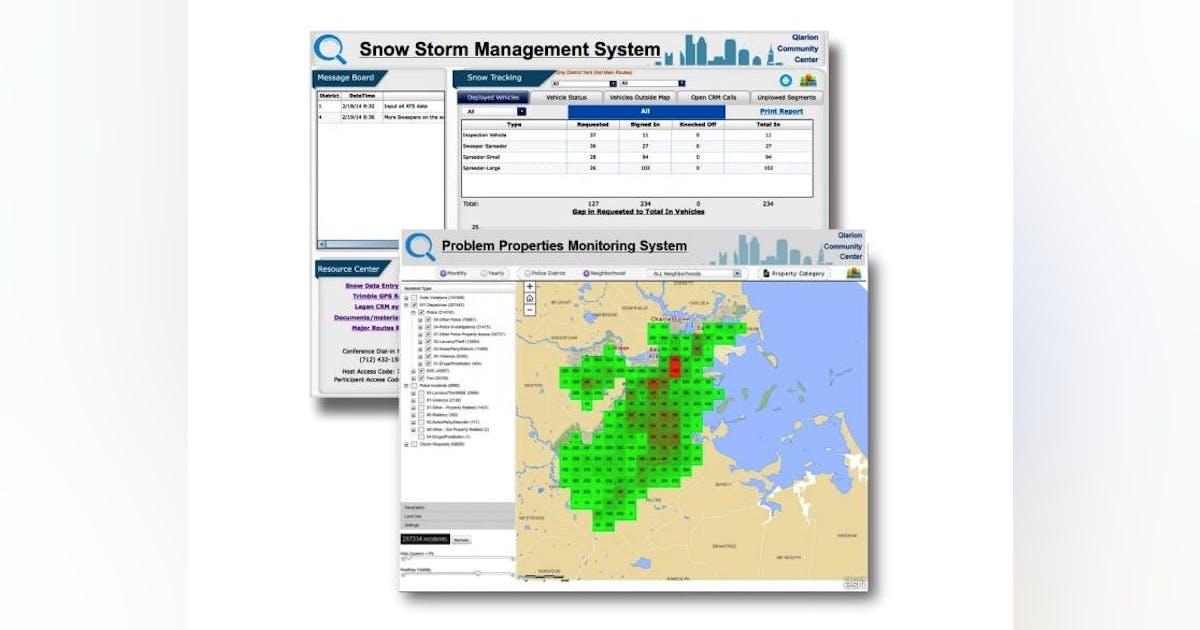Click the map zoom in plus icon
The height and width of the screenshot is (630, 1200).
click(527, 285)
